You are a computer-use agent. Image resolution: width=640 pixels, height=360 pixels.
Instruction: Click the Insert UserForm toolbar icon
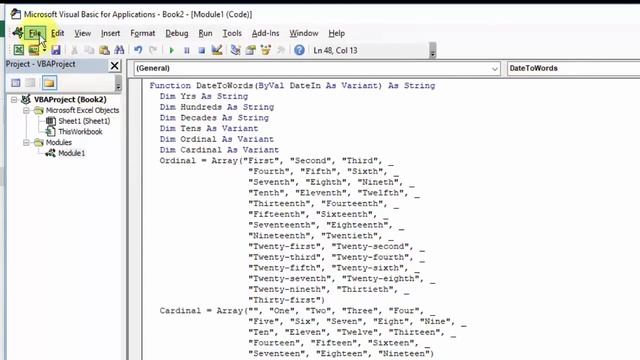pyautogui.click(x=33, y=50)
